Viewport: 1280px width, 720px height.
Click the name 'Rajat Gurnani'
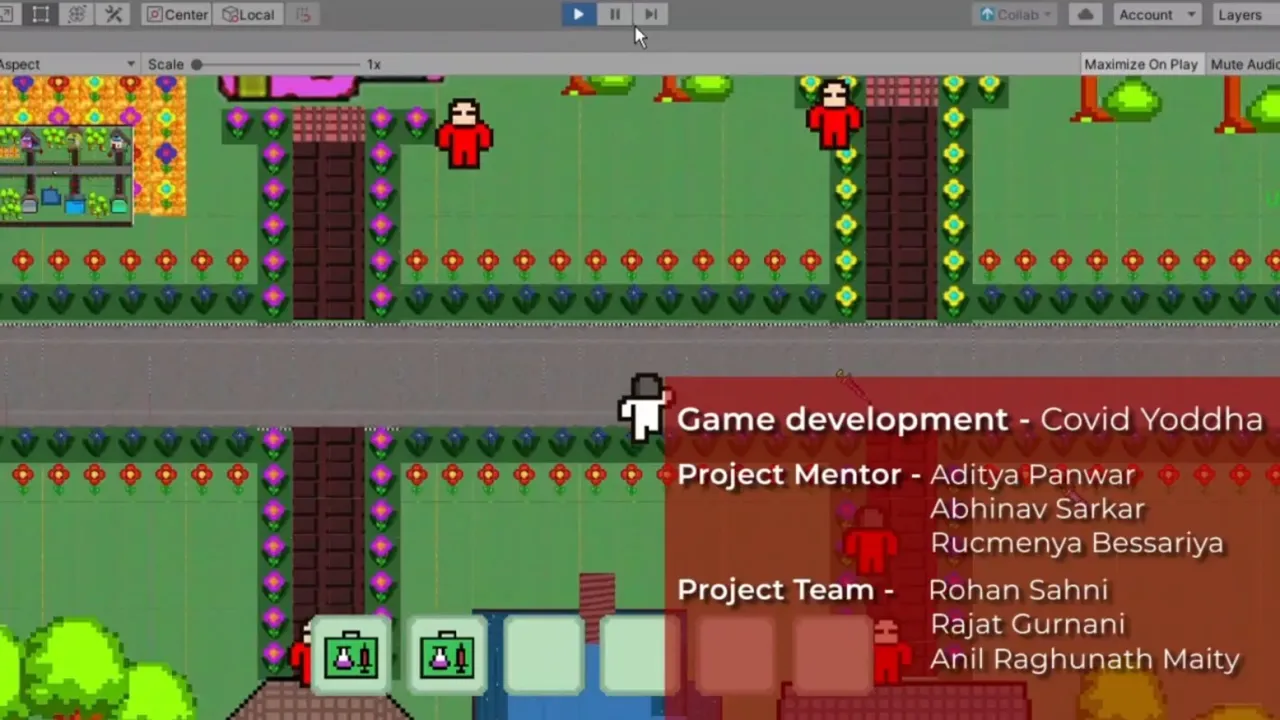[x=1028, y=624]
